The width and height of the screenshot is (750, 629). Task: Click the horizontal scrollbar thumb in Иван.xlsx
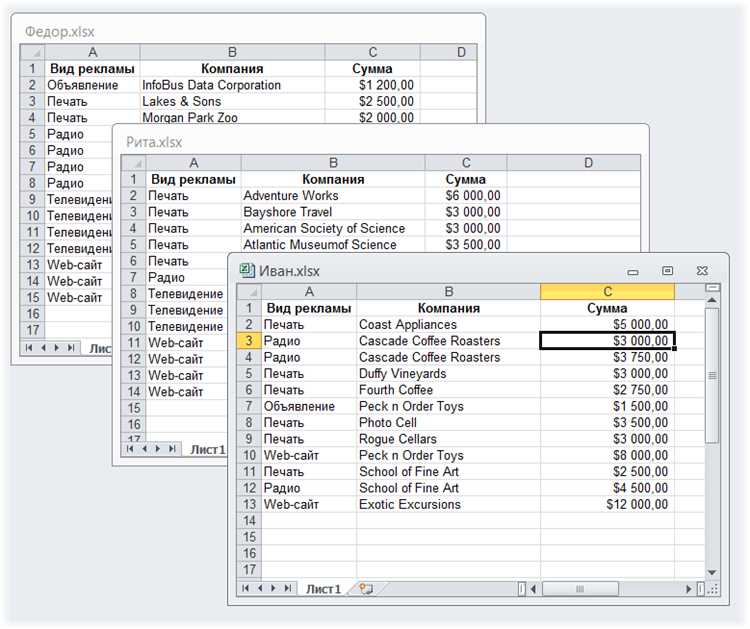(580, 589)
